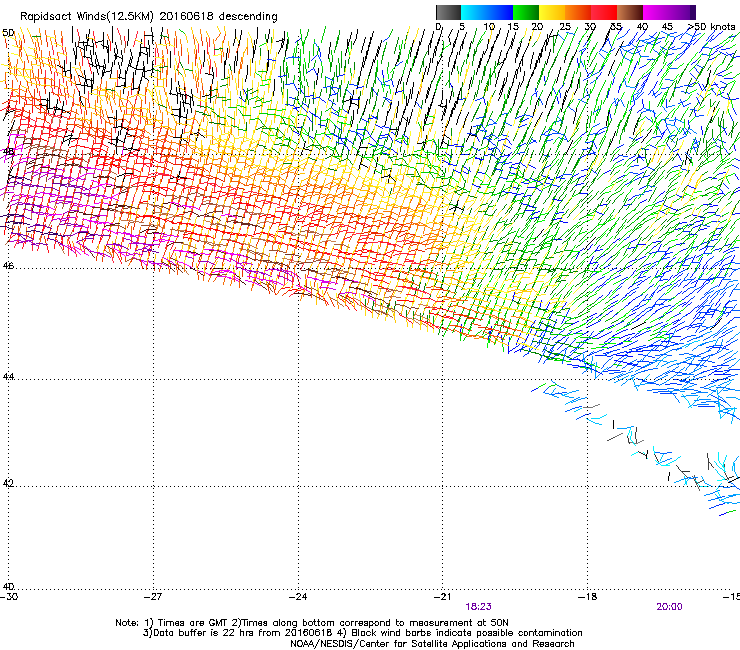
Task: Click the cyan-blue 5-15 knots legend swatch
Action: click(x=487, y=12)
